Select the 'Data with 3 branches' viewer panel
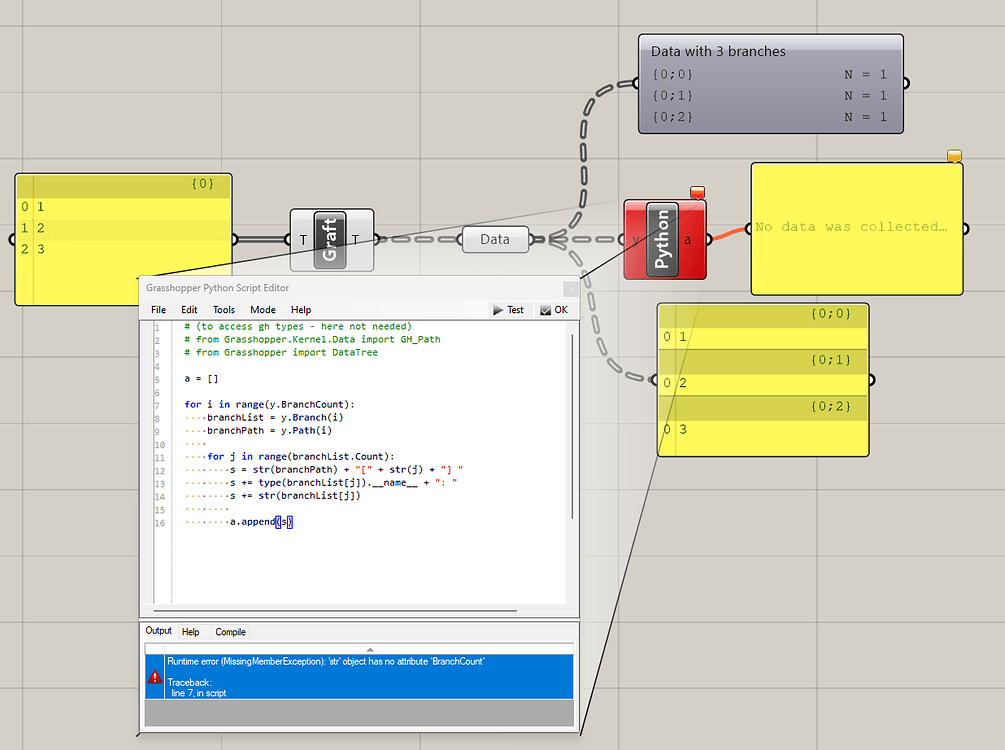The height and width of the screenshot is (750, 1005). click(770, 85)
